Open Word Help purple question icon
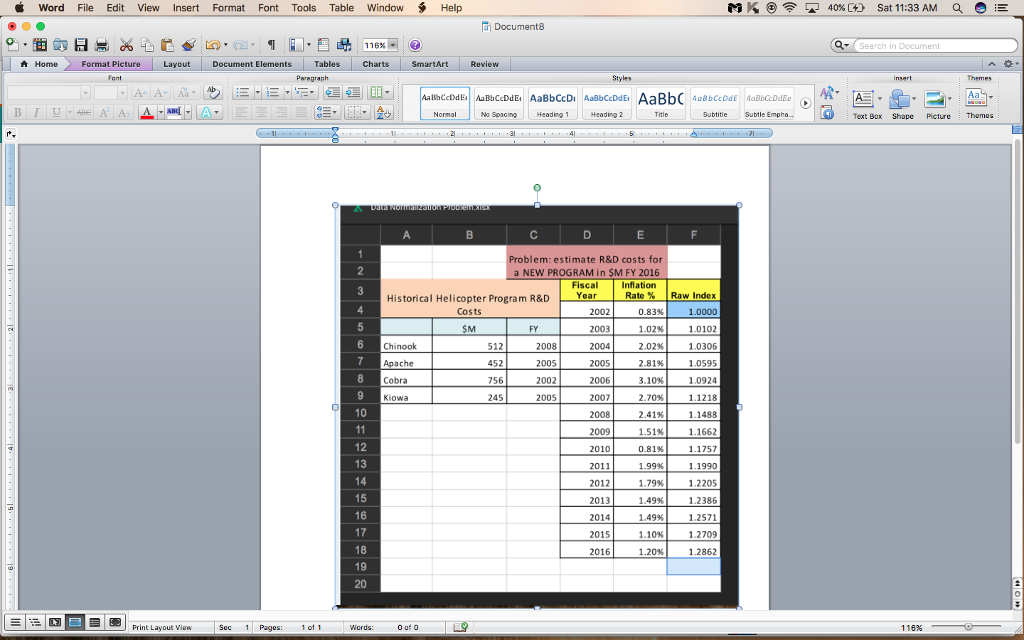 (x=415, y=45)
